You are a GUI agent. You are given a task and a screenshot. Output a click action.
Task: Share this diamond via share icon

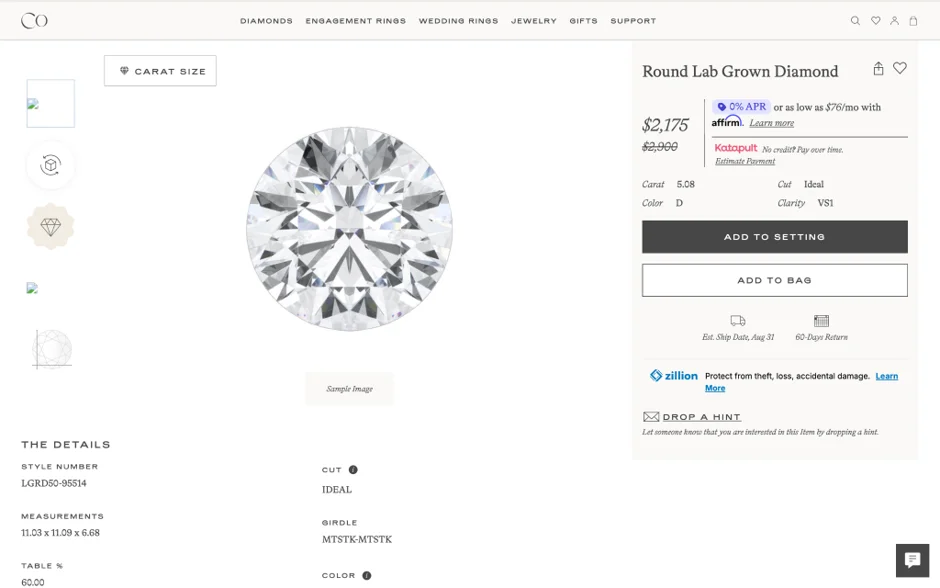pyautogui.click(x=878, y=68)
